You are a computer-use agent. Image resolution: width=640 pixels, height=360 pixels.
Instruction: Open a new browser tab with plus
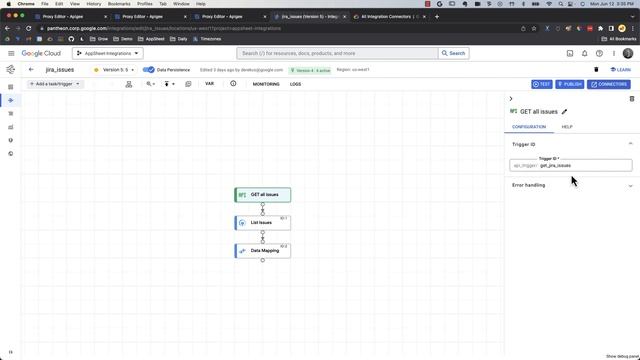coord(437,17)
